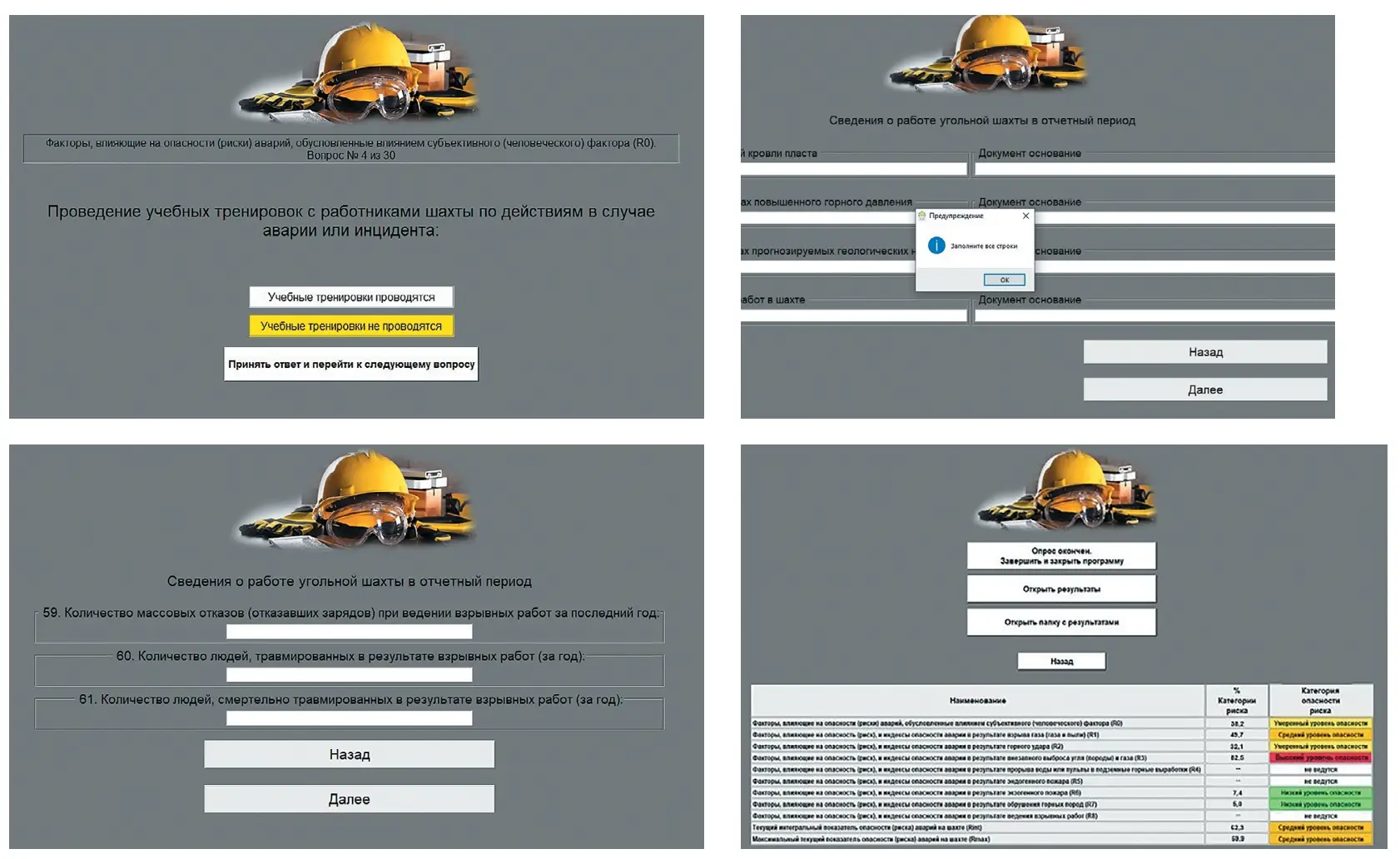Select the 'Учебные тренировки не проводятся' answer option
This screenshot has height=859, width=1400.
[x=351, y=326]
